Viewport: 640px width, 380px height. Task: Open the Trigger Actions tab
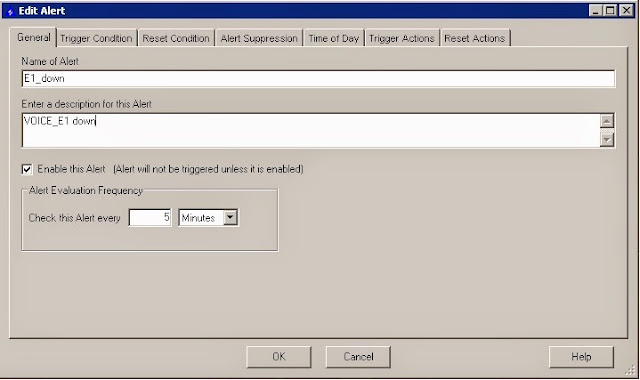coord(402,38)
